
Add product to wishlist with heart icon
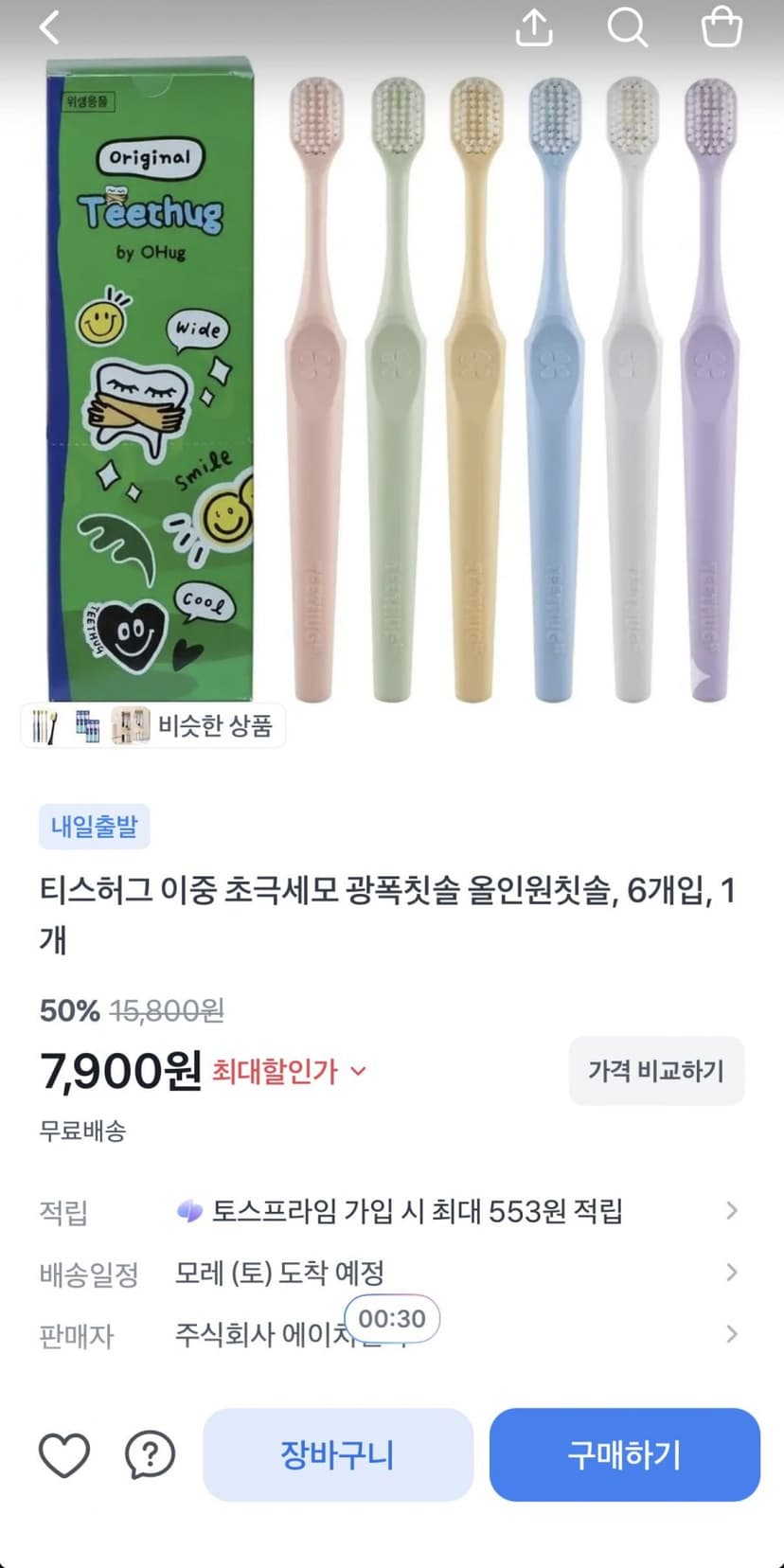tap(64, 1454)
